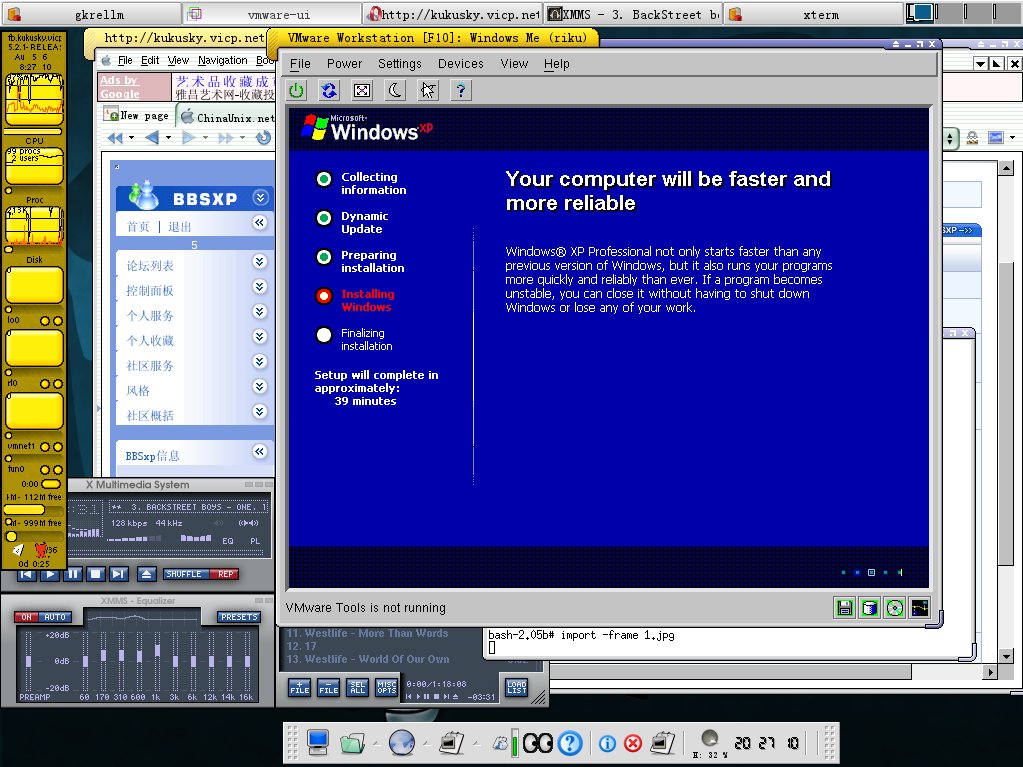Stop playback in XMMS
The width and height of the screenshot is (1023, 767).
(95, 574)
